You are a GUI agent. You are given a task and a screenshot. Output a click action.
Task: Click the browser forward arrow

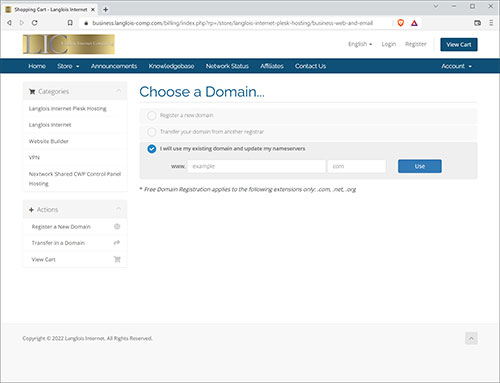[22, 23]
